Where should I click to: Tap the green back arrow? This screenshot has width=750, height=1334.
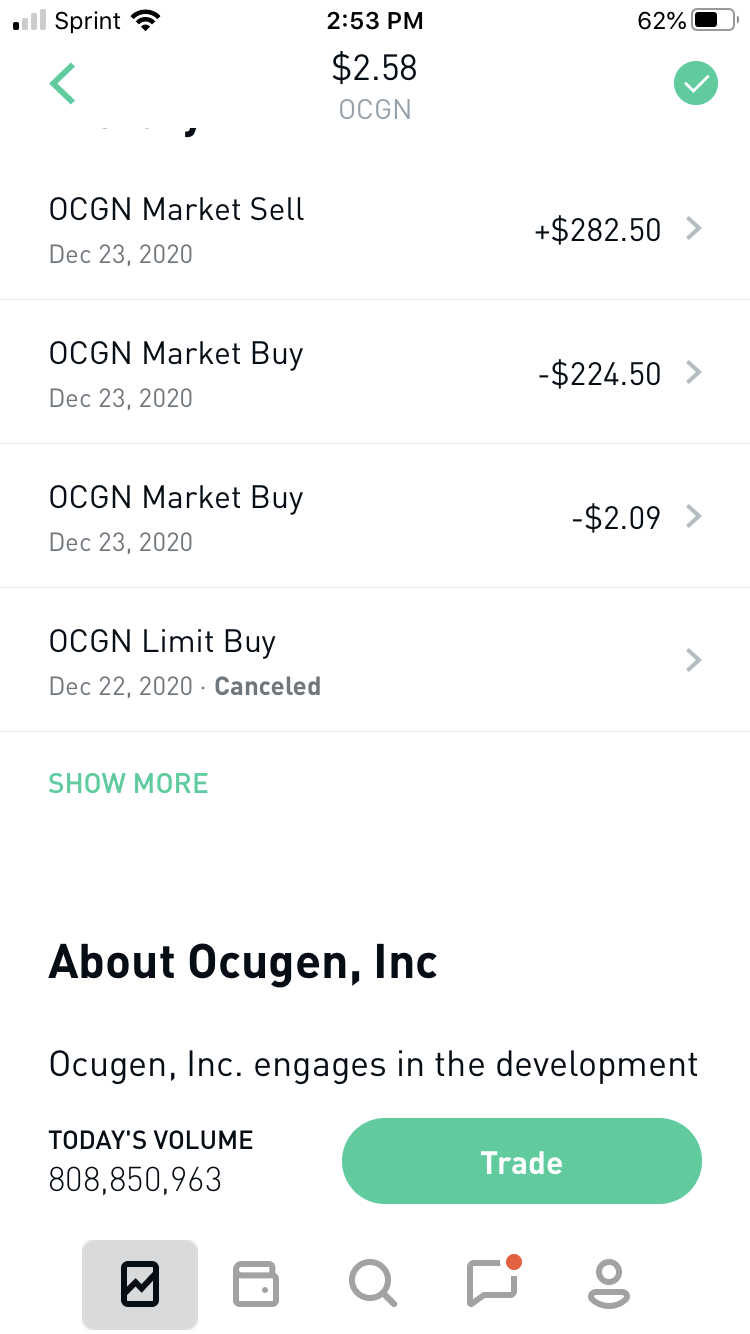click(x=62, y=83)
